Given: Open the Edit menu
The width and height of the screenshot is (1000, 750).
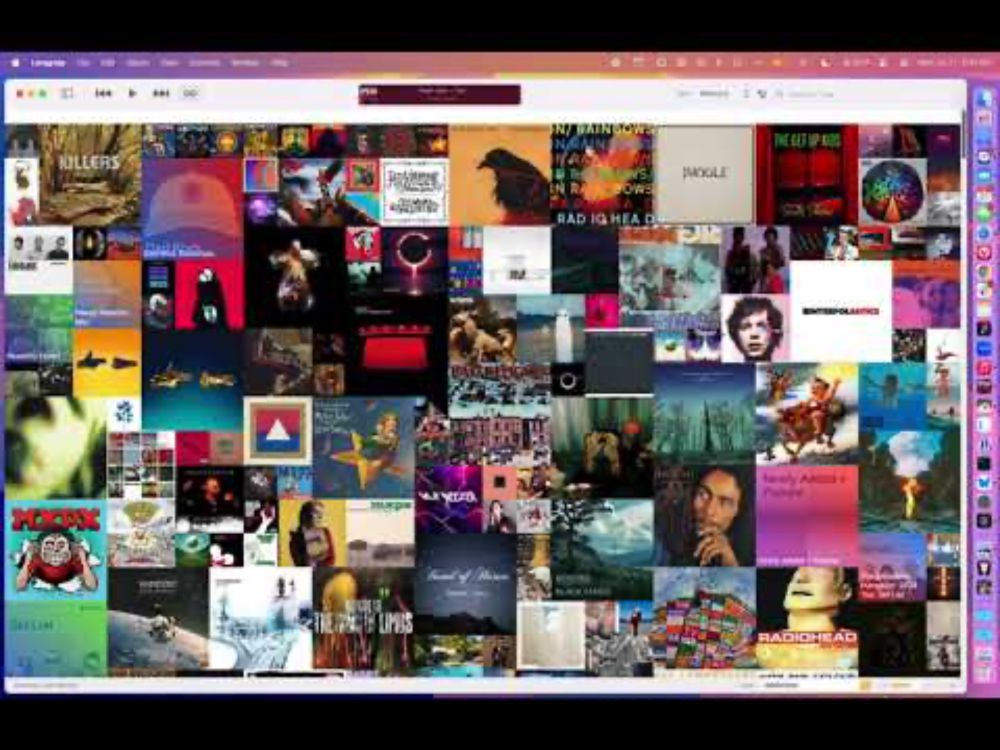Looking at the screenshot, I should 108,62.
